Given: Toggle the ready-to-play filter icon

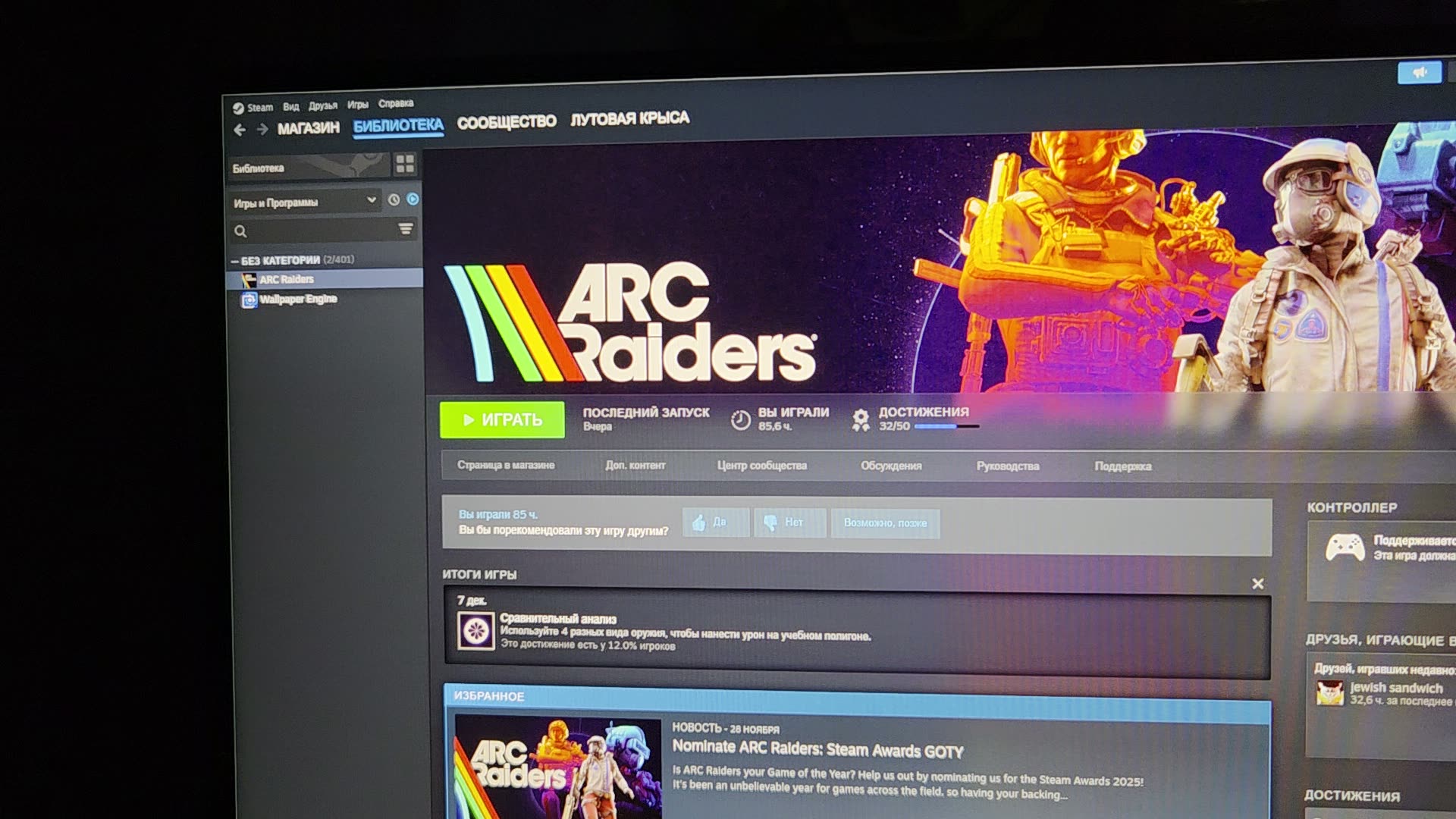Looking at the screenshot, I should click(x=413, y=199).
